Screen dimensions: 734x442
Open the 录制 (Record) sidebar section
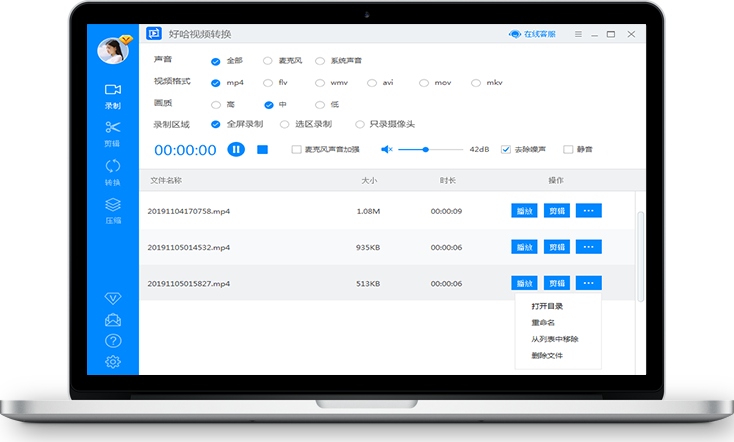click(113, 95)
